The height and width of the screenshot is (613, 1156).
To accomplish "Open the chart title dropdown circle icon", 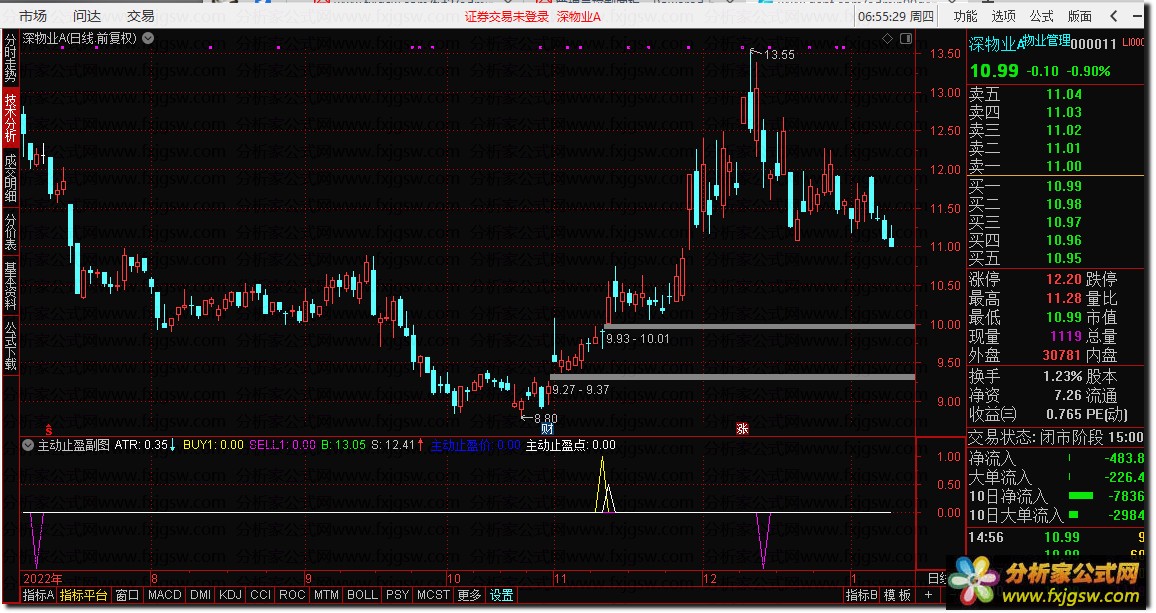I will tap(148, 38).
